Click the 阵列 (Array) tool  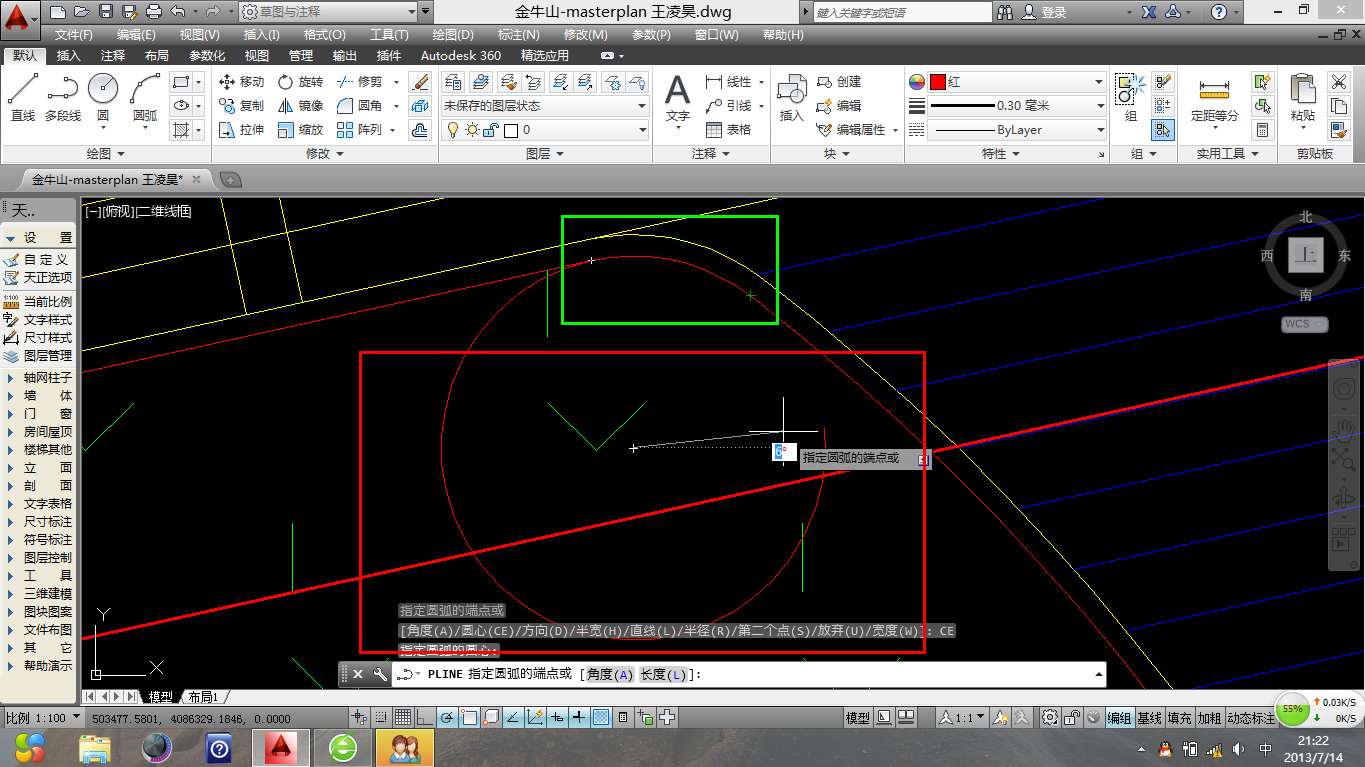360,130
